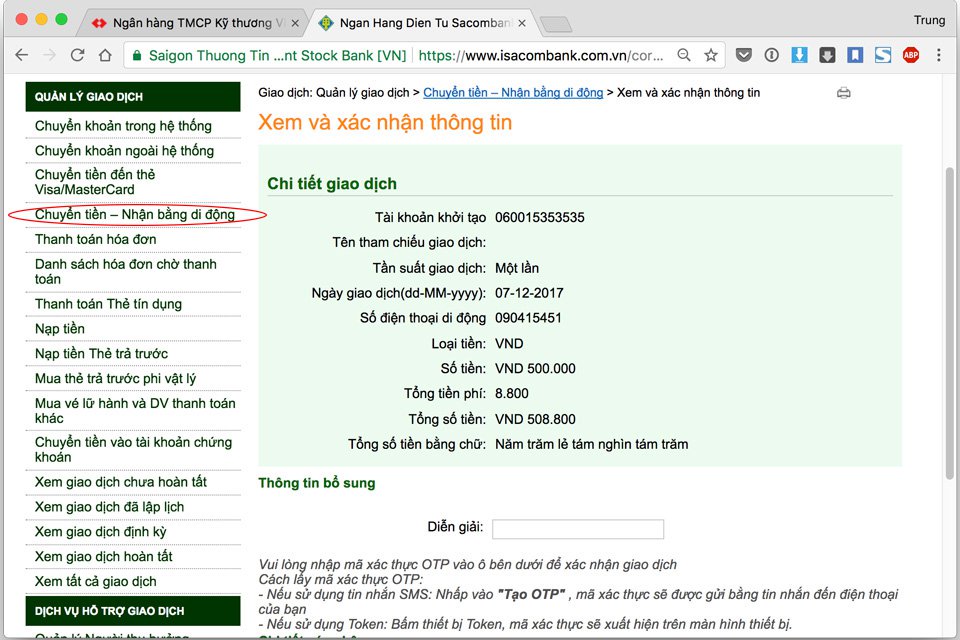This screenshot has height=640, width=960.
Task: Open the Pocket extension icon
Action: 744,55
